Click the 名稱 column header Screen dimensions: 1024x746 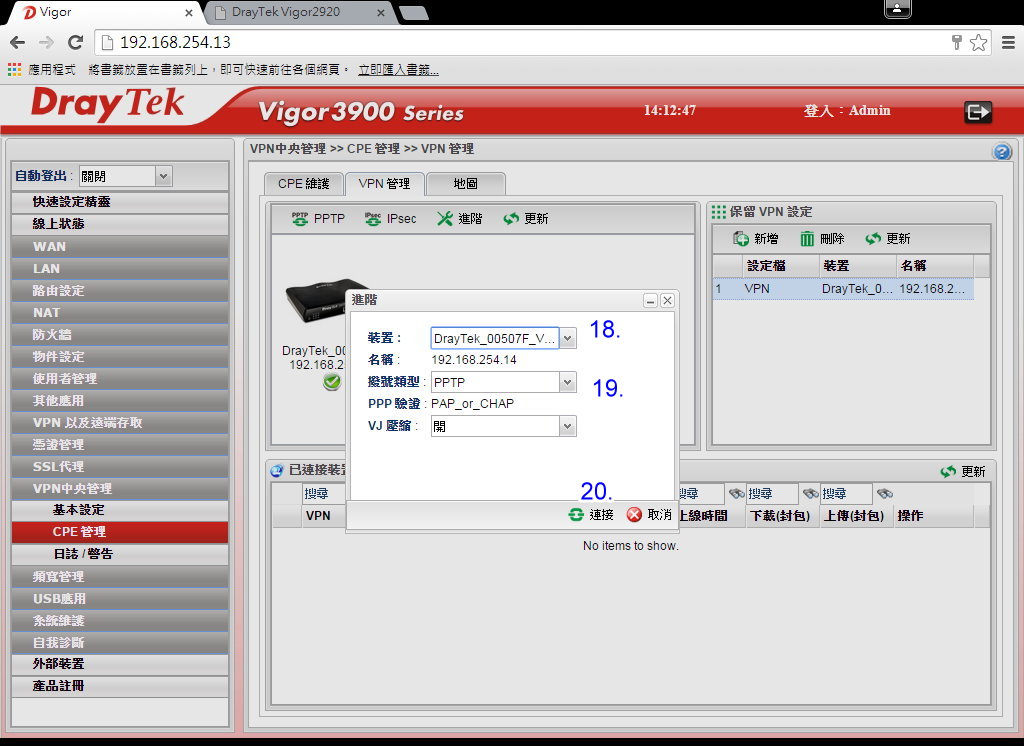[935, 266]
